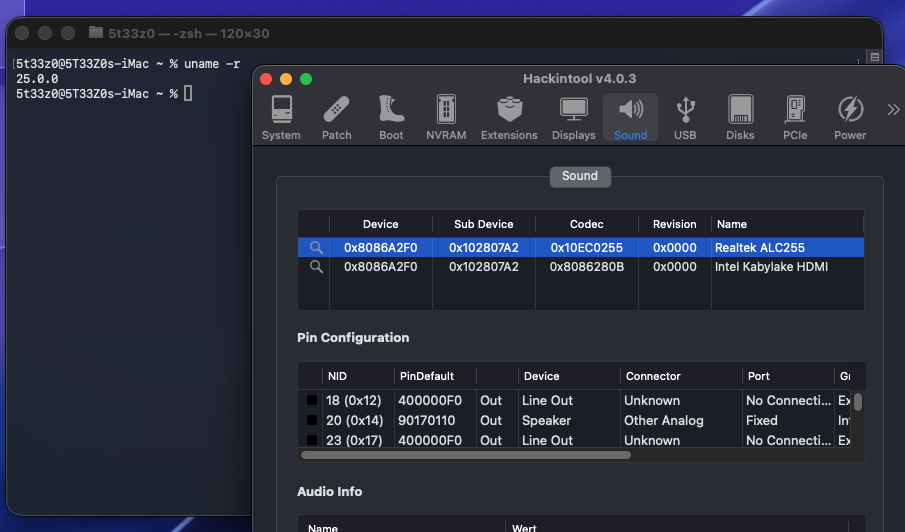Click the Connector column header

pyautogui.click(x=681, y=376)
